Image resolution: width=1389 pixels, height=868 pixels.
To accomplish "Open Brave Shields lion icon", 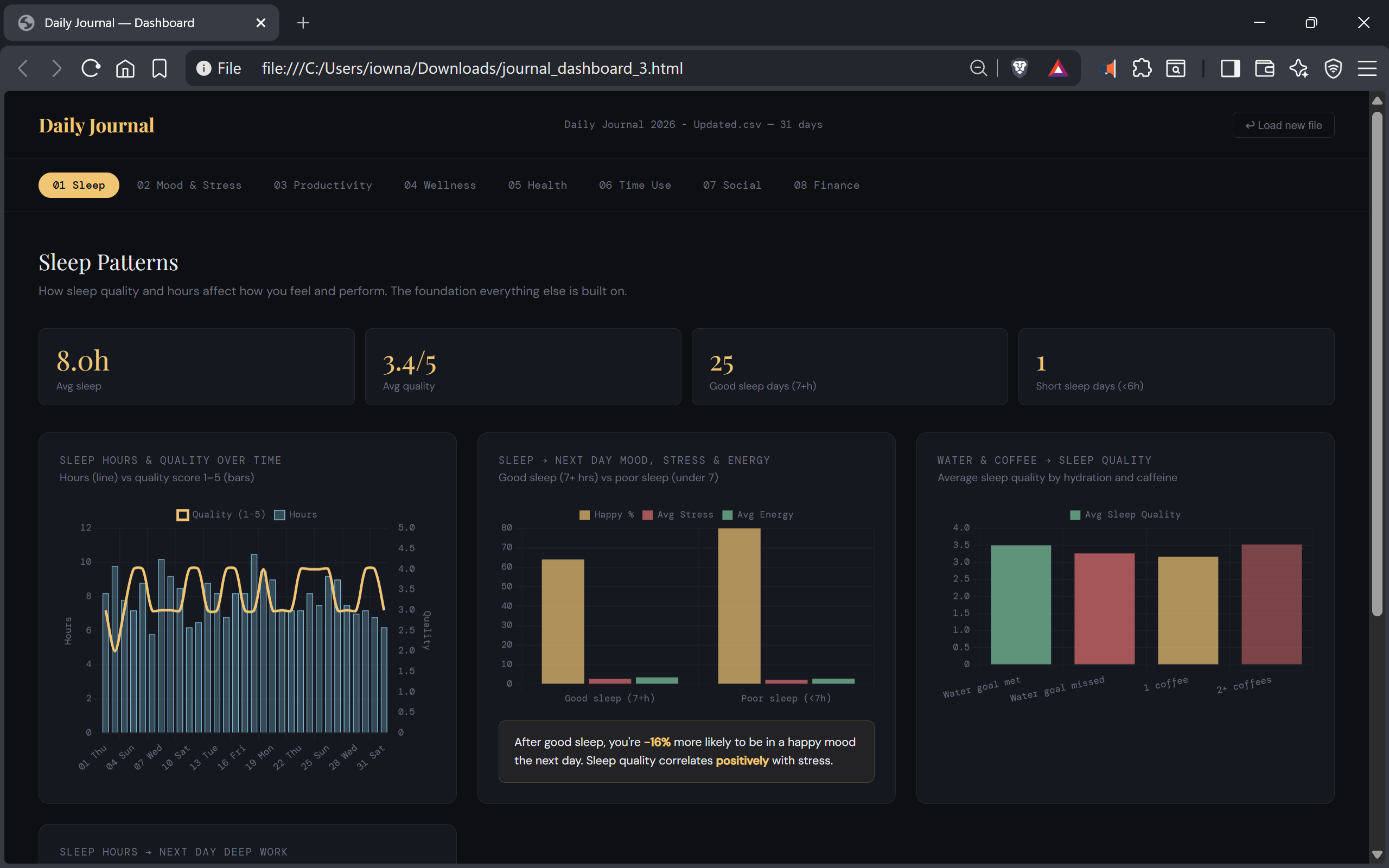I will tap(1020, 68).
